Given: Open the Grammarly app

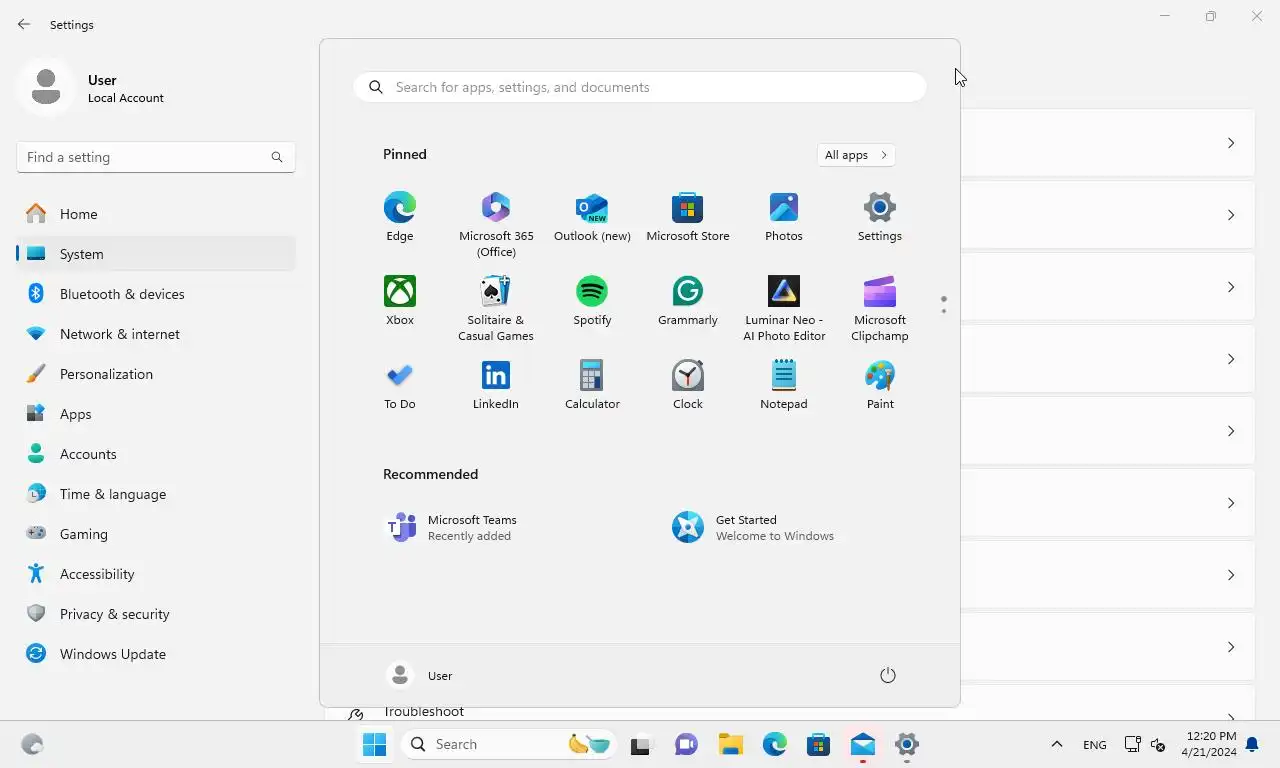Looking at the screenshot, I should 688,301.
